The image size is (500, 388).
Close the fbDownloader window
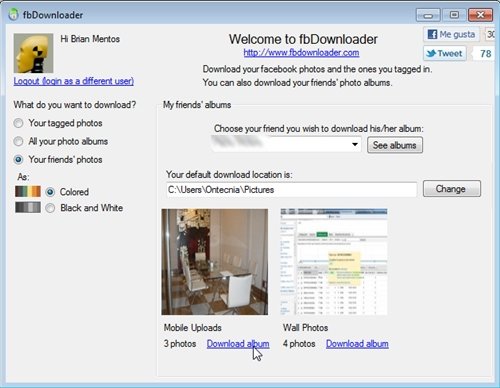(480, 15)
